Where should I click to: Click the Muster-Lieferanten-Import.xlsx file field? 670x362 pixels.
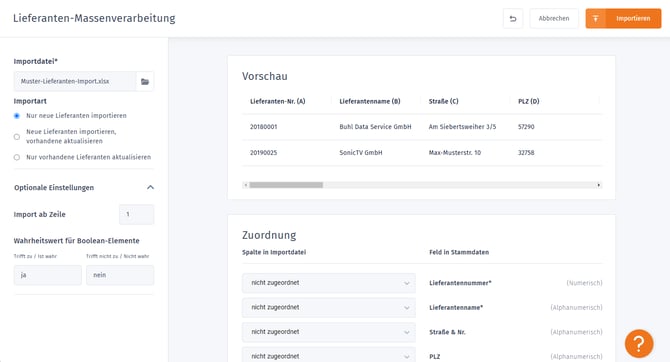[x=75, y=81]
